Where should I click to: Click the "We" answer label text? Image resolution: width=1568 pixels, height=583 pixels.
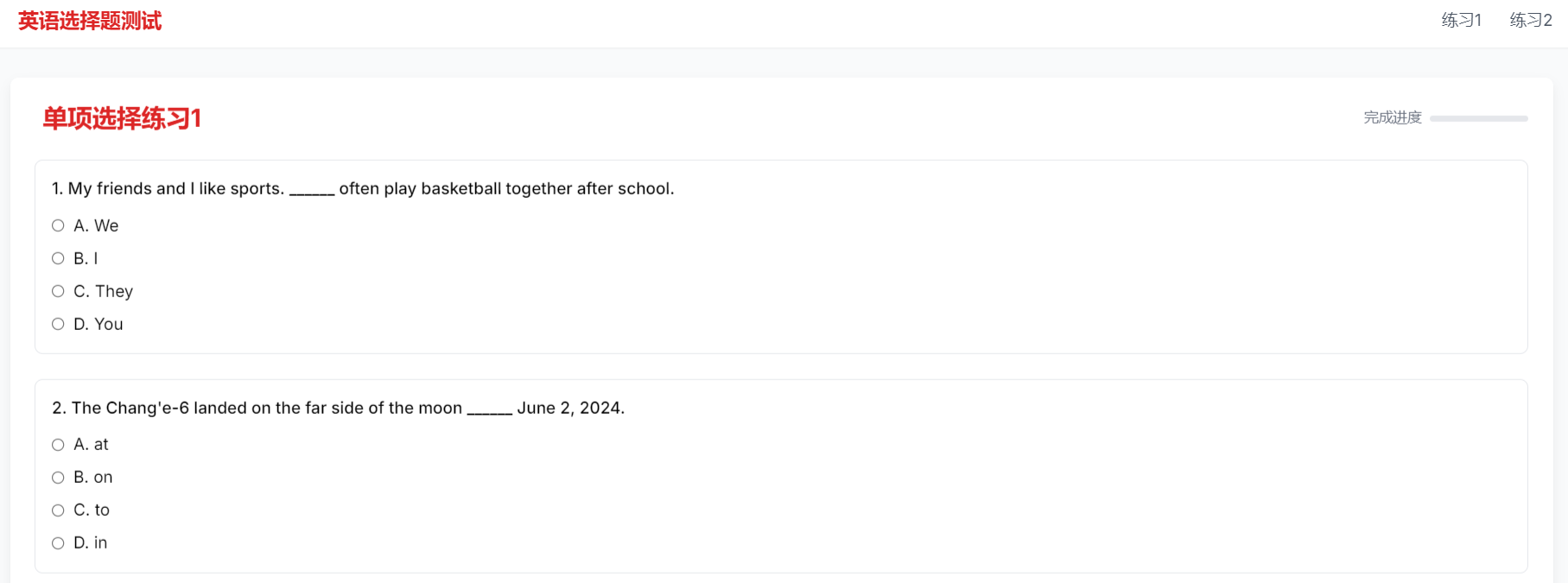pos(106,225)
